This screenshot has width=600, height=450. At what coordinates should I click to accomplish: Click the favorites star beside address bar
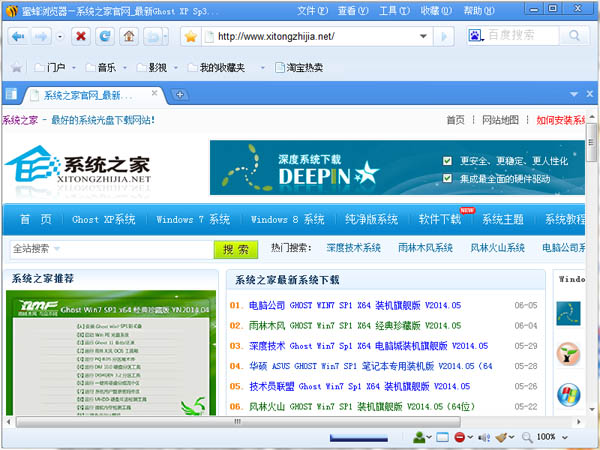click(190, 37)
